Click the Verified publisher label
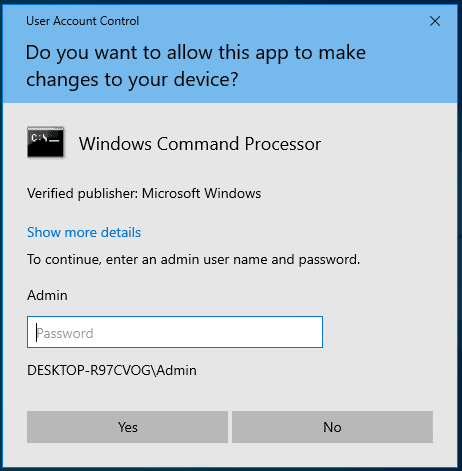Image resolution: width=462 pixels, height=471 pixels. click(82, 194)
